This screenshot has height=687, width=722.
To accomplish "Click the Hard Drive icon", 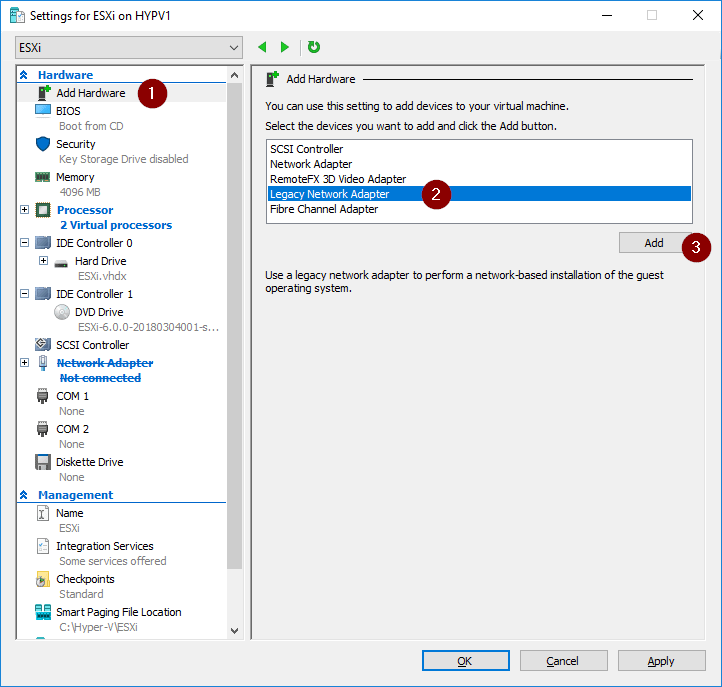I will pos(61,263).
